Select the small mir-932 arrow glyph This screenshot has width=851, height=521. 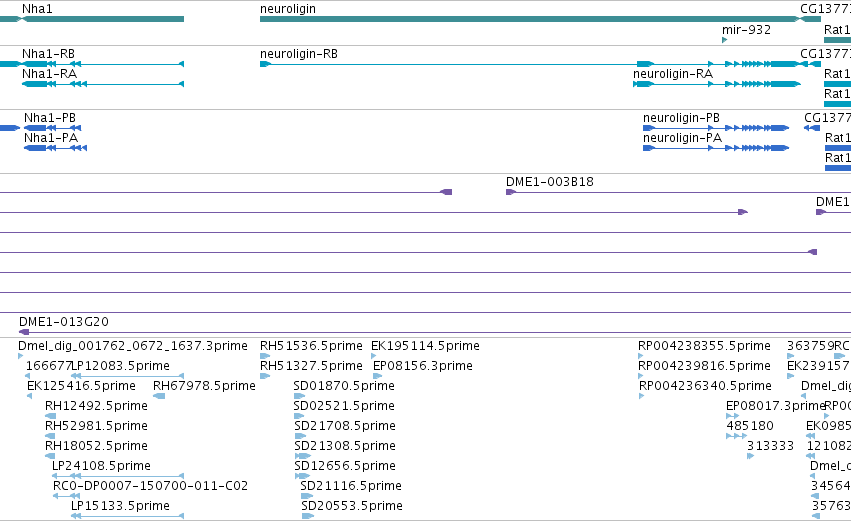click(725, 40)
